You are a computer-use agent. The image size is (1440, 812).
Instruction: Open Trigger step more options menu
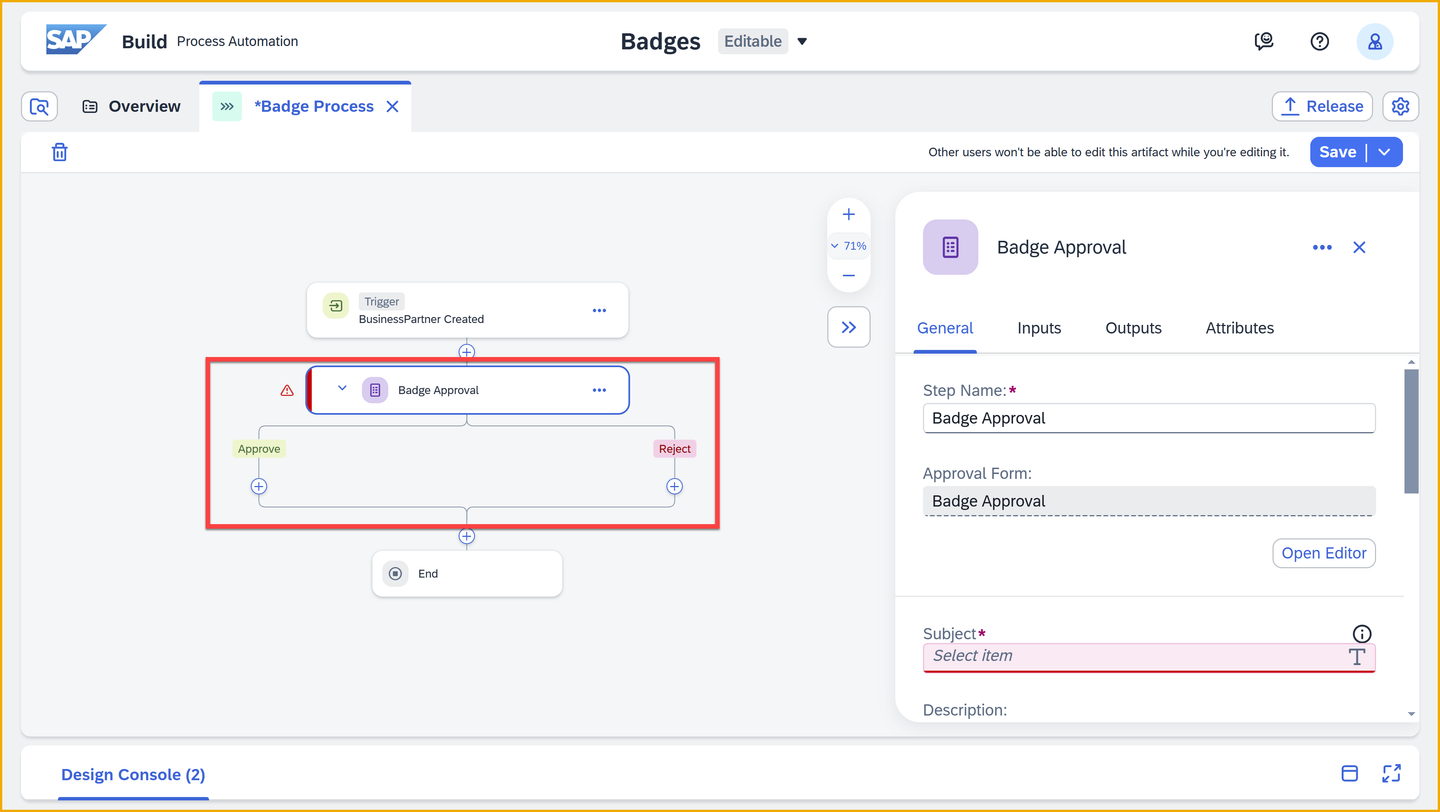coord(599,310)
